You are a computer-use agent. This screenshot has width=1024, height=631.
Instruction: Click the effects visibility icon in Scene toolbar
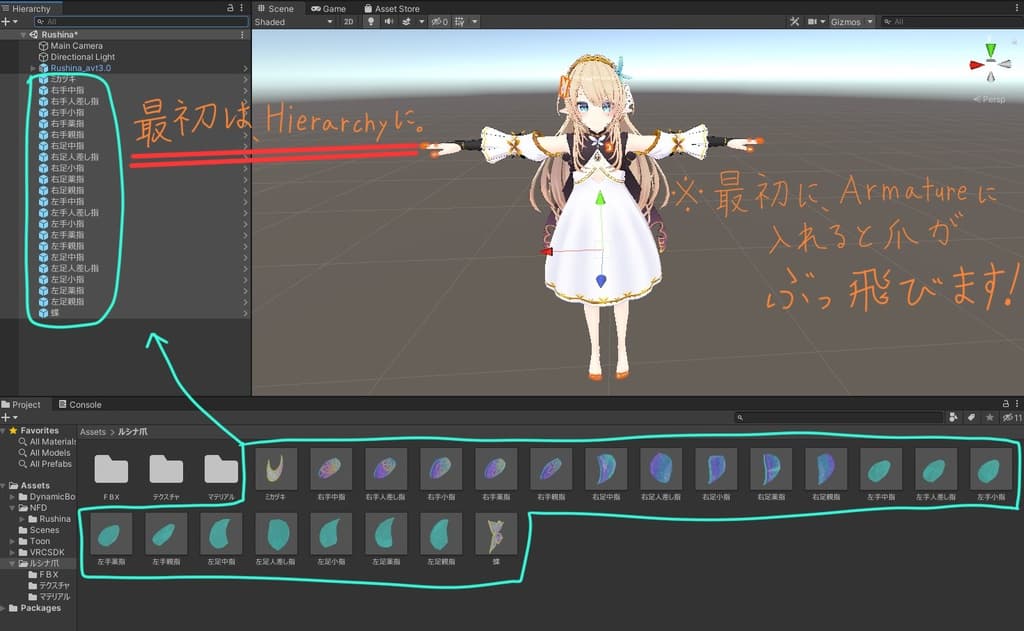click(x=405, y=21)
